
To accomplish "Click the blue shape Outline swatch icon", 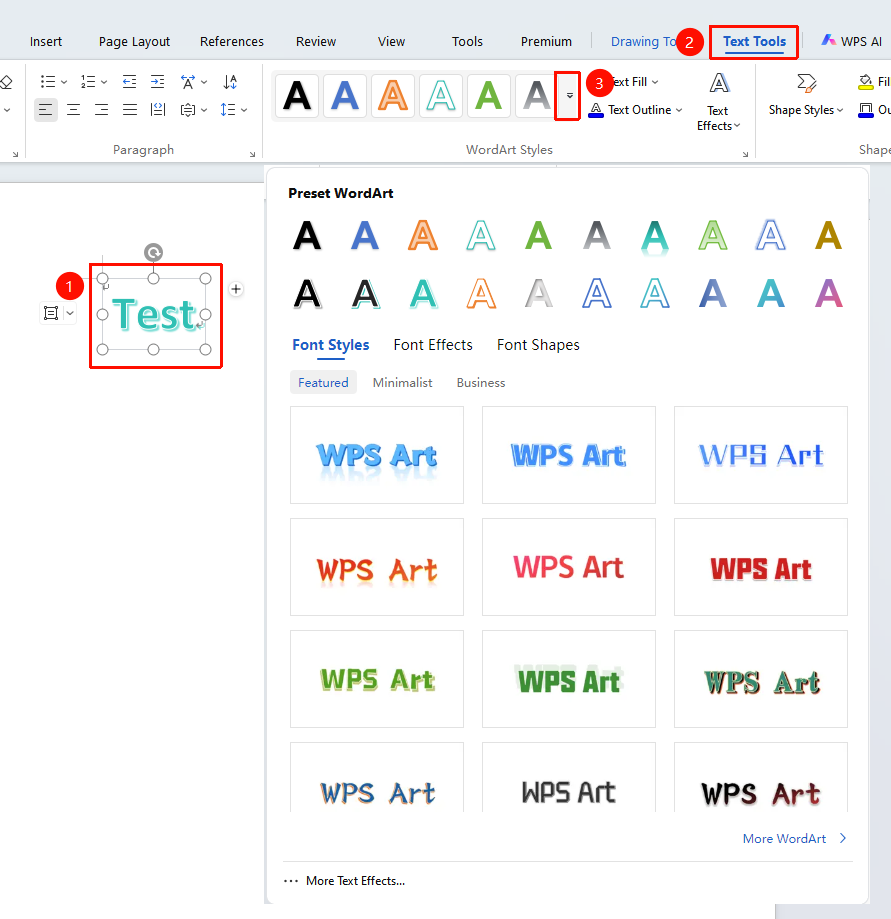I will click(x=865, y=110).
